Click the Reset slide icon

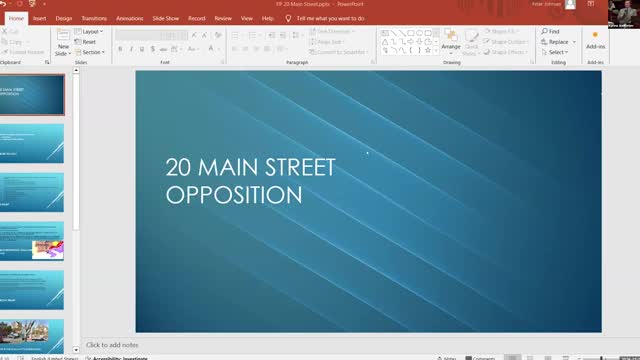78,42
